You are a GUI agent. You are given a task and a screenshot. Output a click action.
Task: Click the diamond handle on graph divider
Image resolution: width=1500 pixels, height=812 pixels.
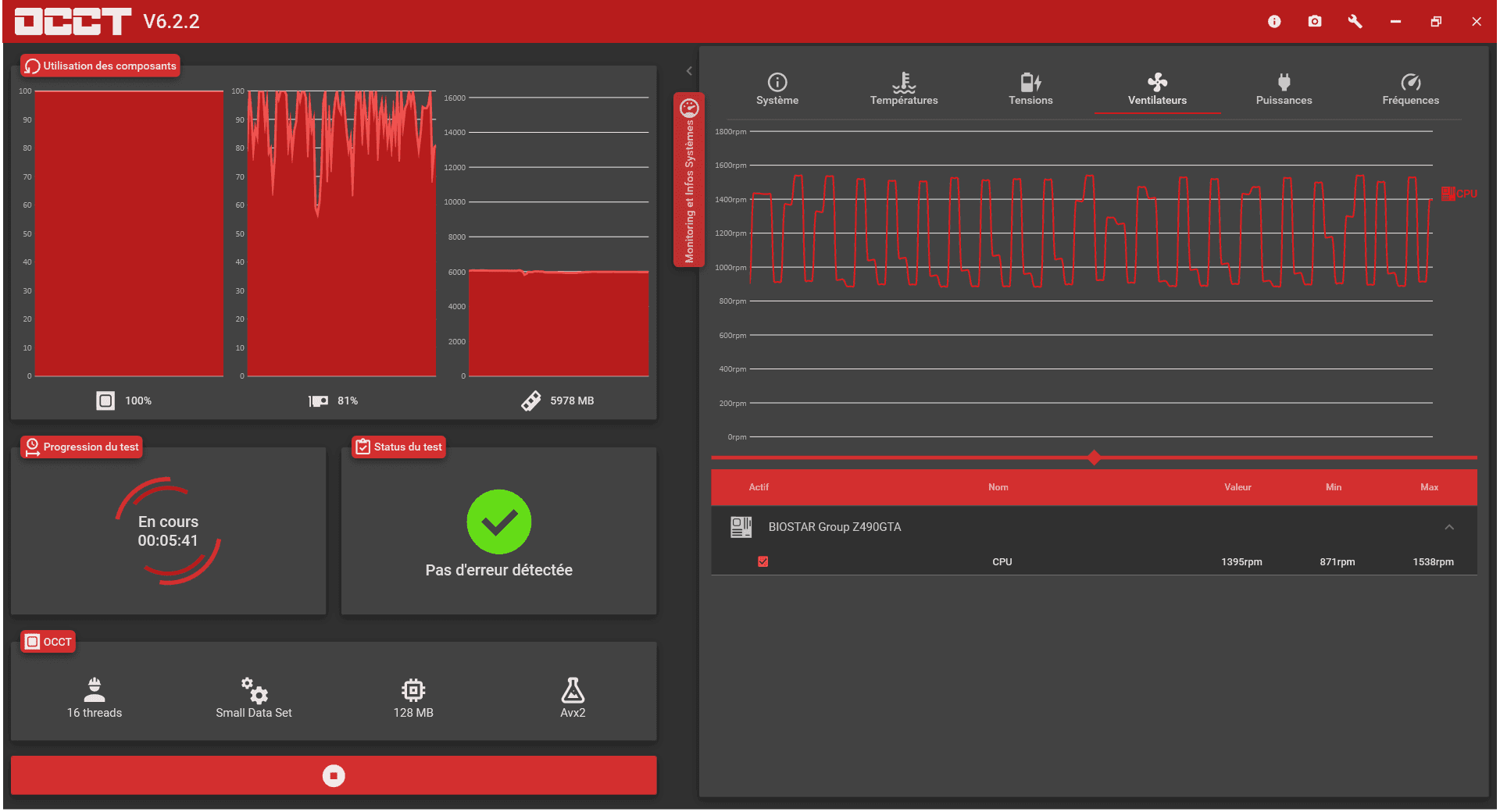click(1094, 458)
